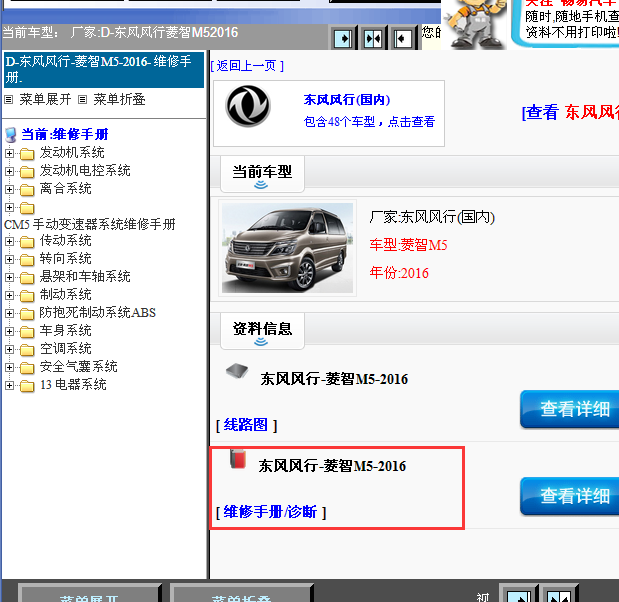Open 防抱死制动系统ABS tree label
This screenshot has height=602, width=619.
98,313
